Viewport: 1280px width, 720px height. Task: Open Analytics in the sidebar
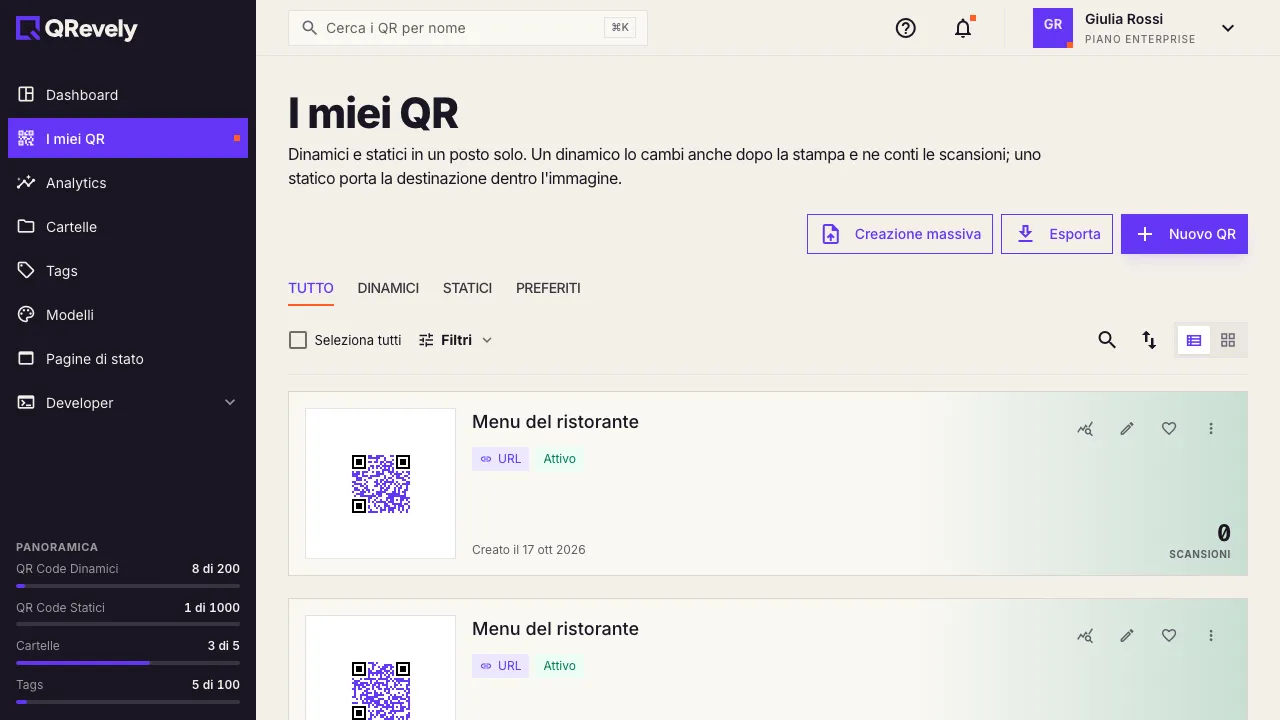point(128,183)
